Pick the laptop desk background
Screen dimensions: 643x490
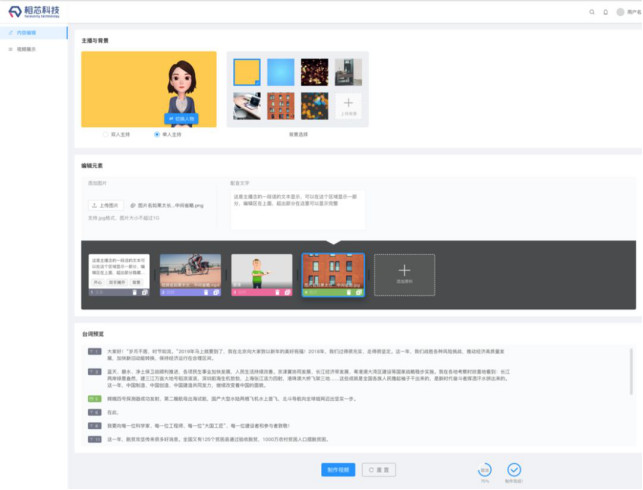[x=247, y=106]
